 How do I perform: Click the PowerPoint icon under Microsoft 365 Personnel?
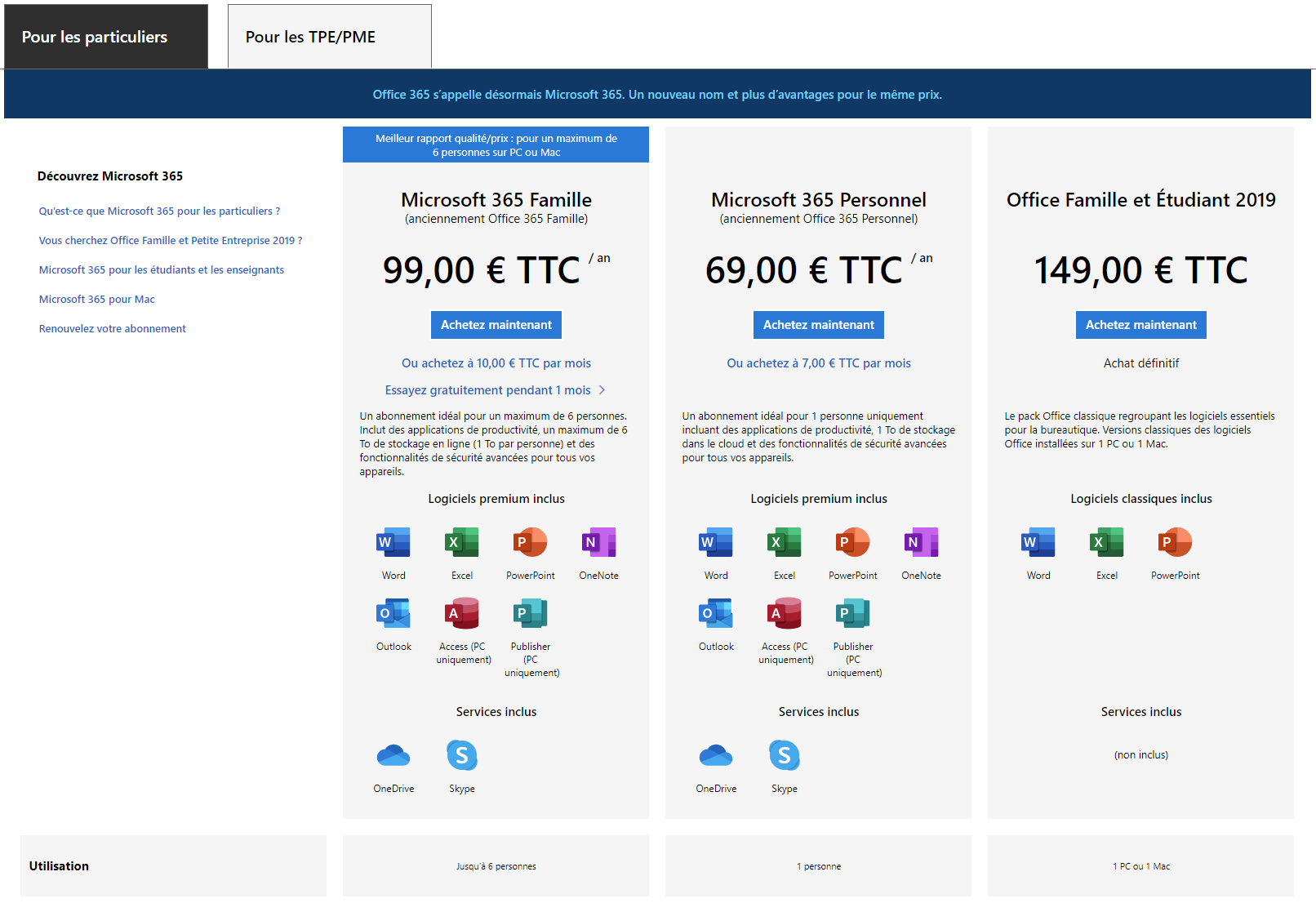coord(853,542)
